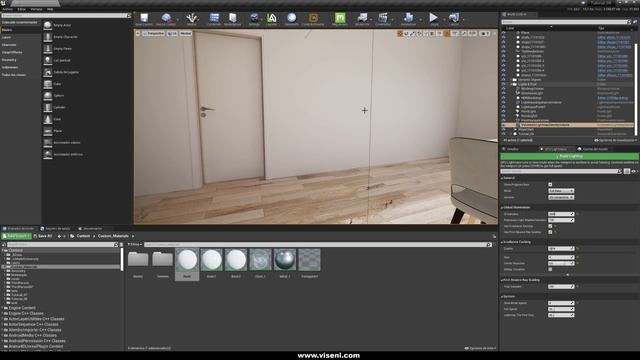Collapse First Bounce Ray Guiding section
Viewport: 640px width, 360px height.
(502, 280)
